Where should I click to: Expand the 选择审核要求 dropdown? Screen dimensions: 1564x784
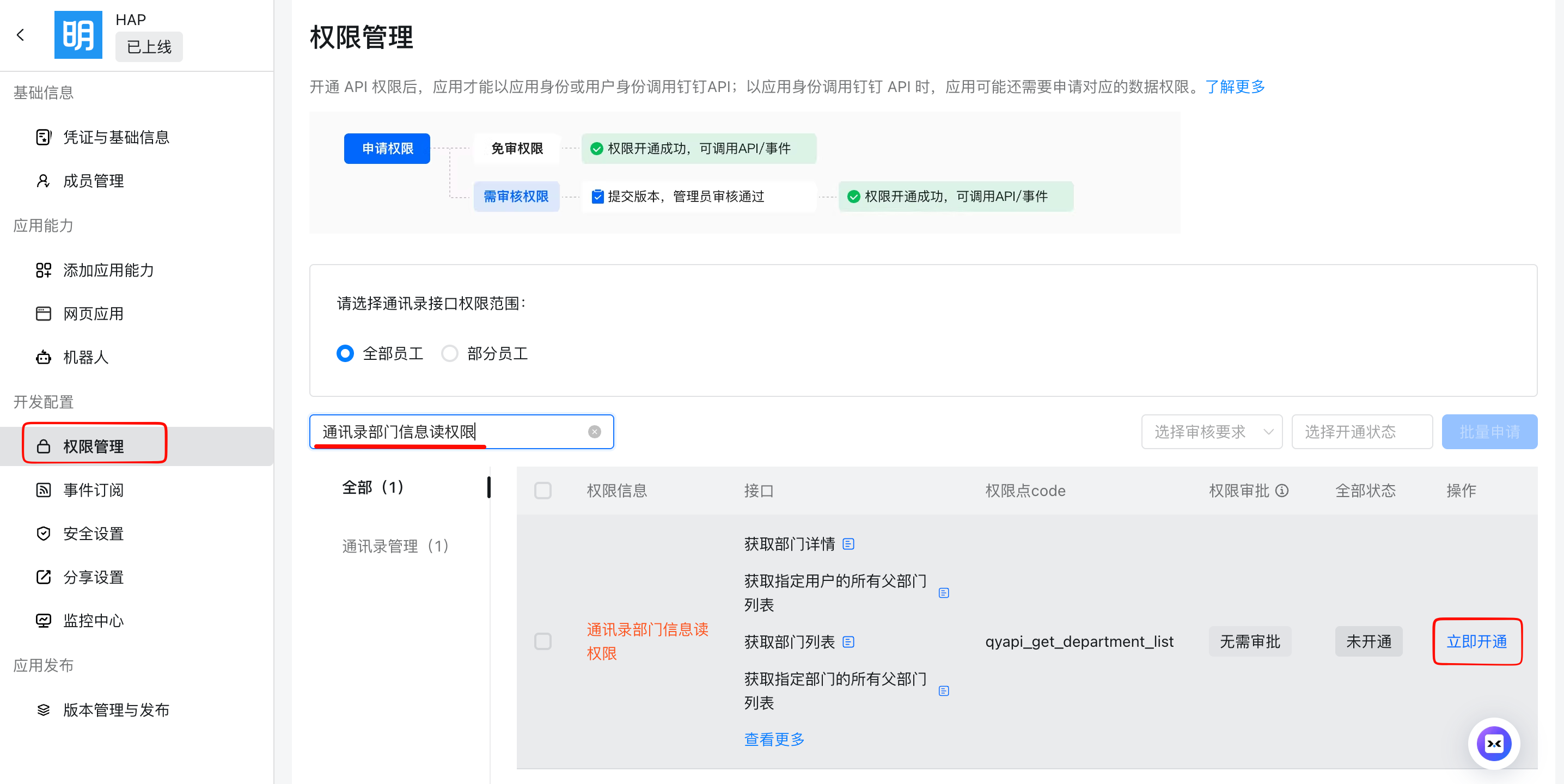point(1211,431)
